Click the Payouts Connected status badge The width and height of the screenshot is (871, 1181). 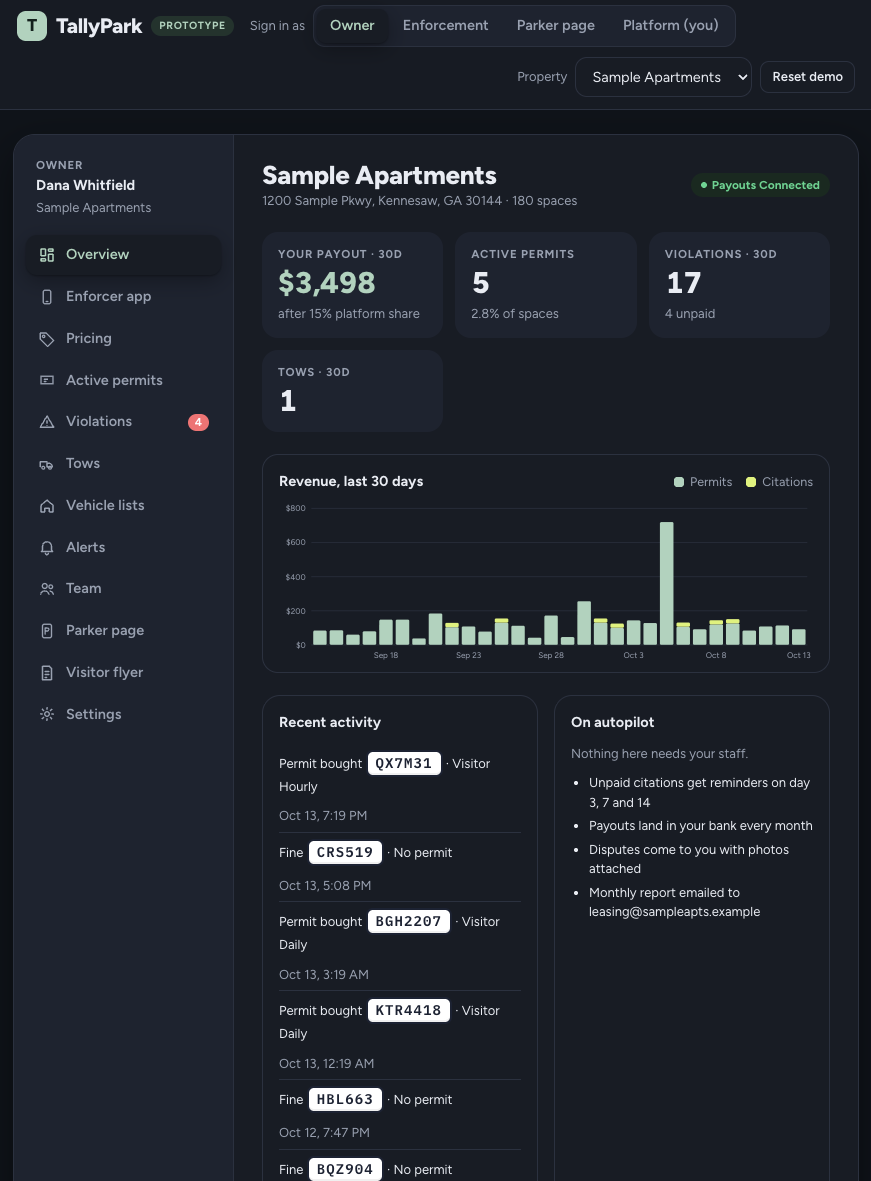(x=760, y=185)
